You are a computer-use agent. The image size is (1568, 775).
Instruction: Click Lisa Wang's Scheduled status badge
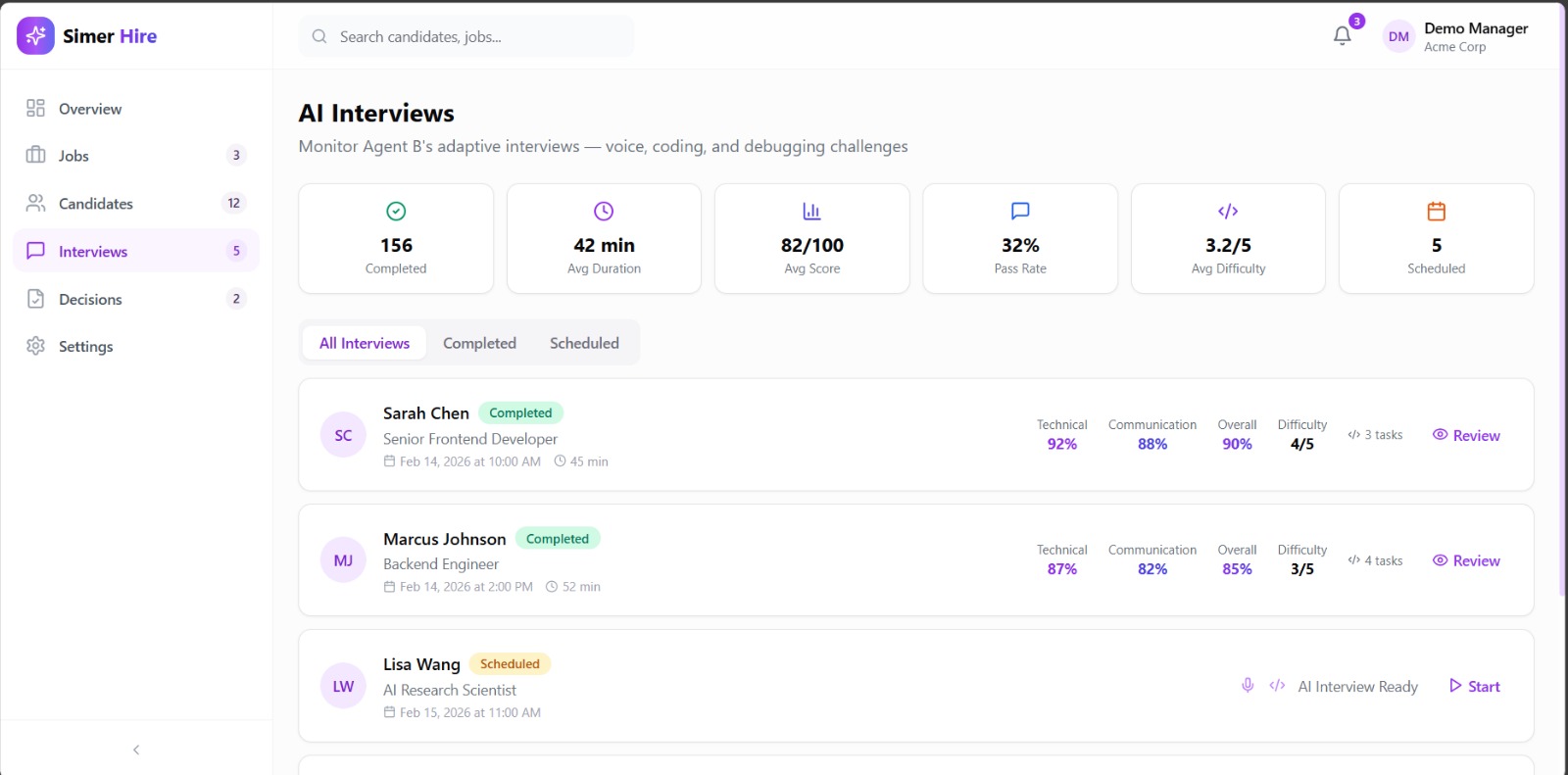[510, 663]
